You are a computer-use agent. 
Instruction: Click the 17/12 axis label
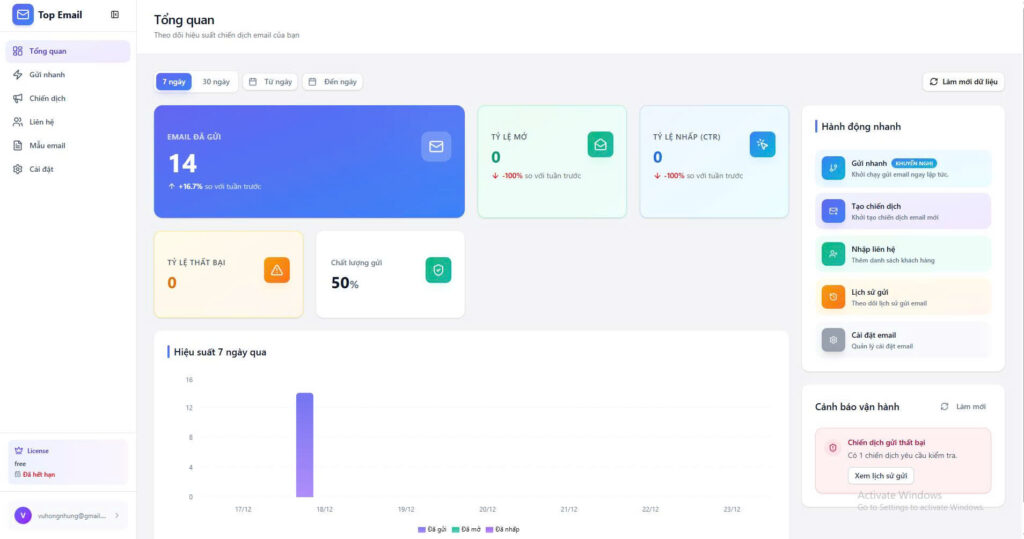click(243, 509)
